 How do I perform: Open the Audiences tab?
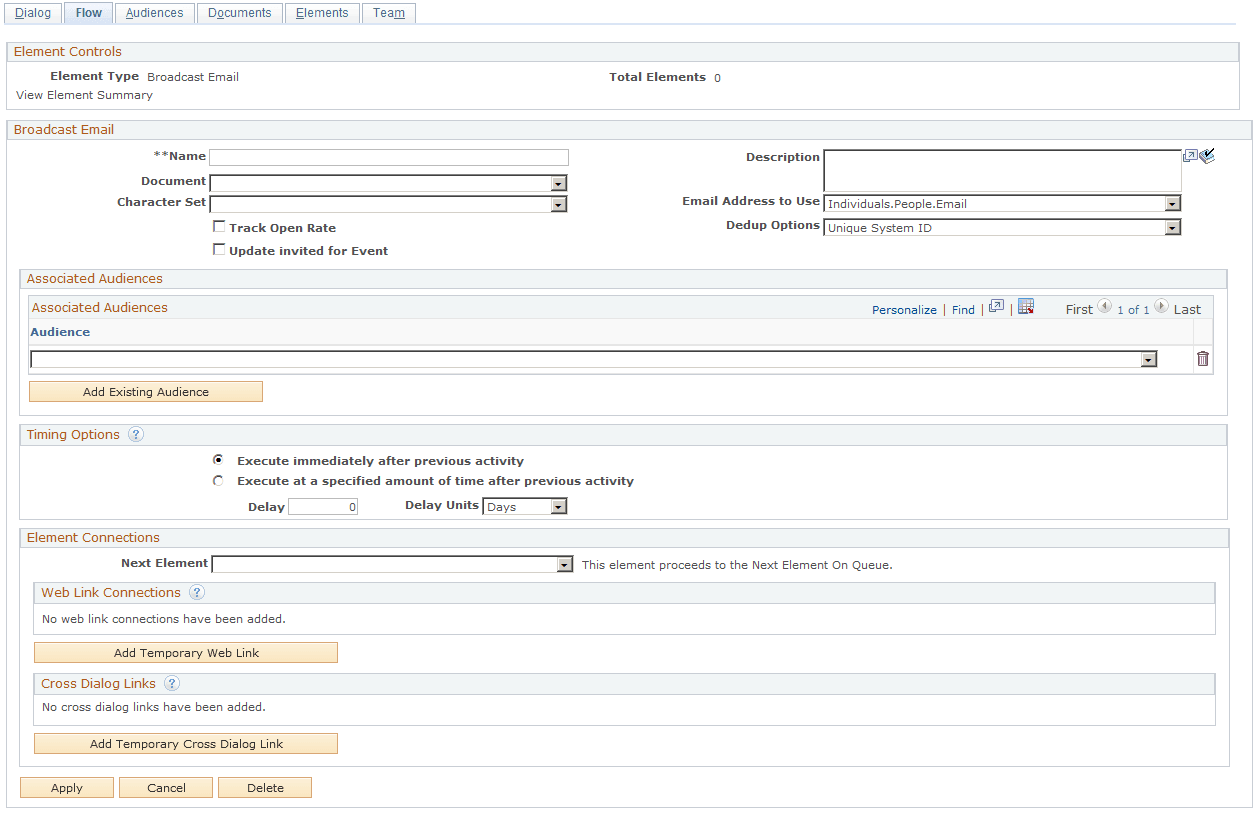click(x=155, y=13)
